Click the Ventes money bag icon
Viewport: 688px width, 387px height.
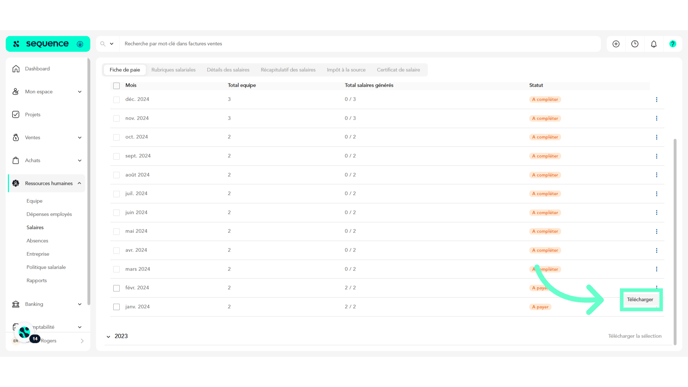[x=16, y=137]
